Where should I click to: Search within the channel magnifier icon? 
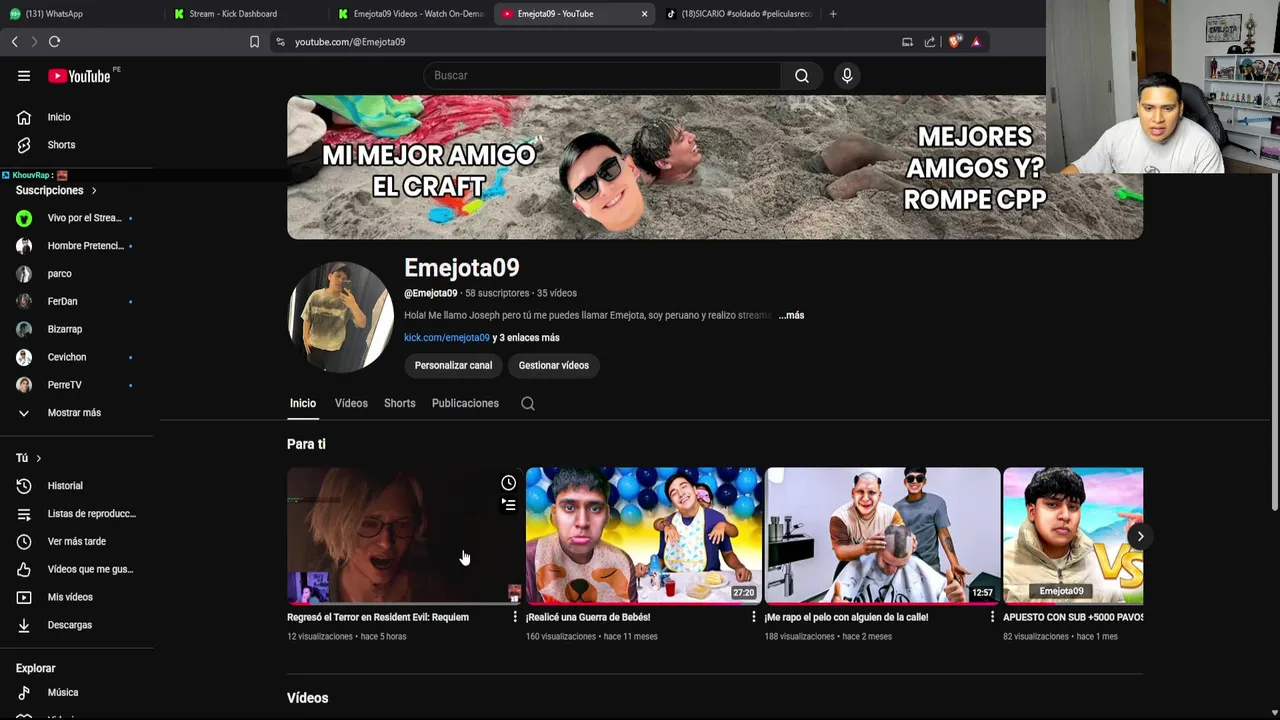click(x=528, y=404)
